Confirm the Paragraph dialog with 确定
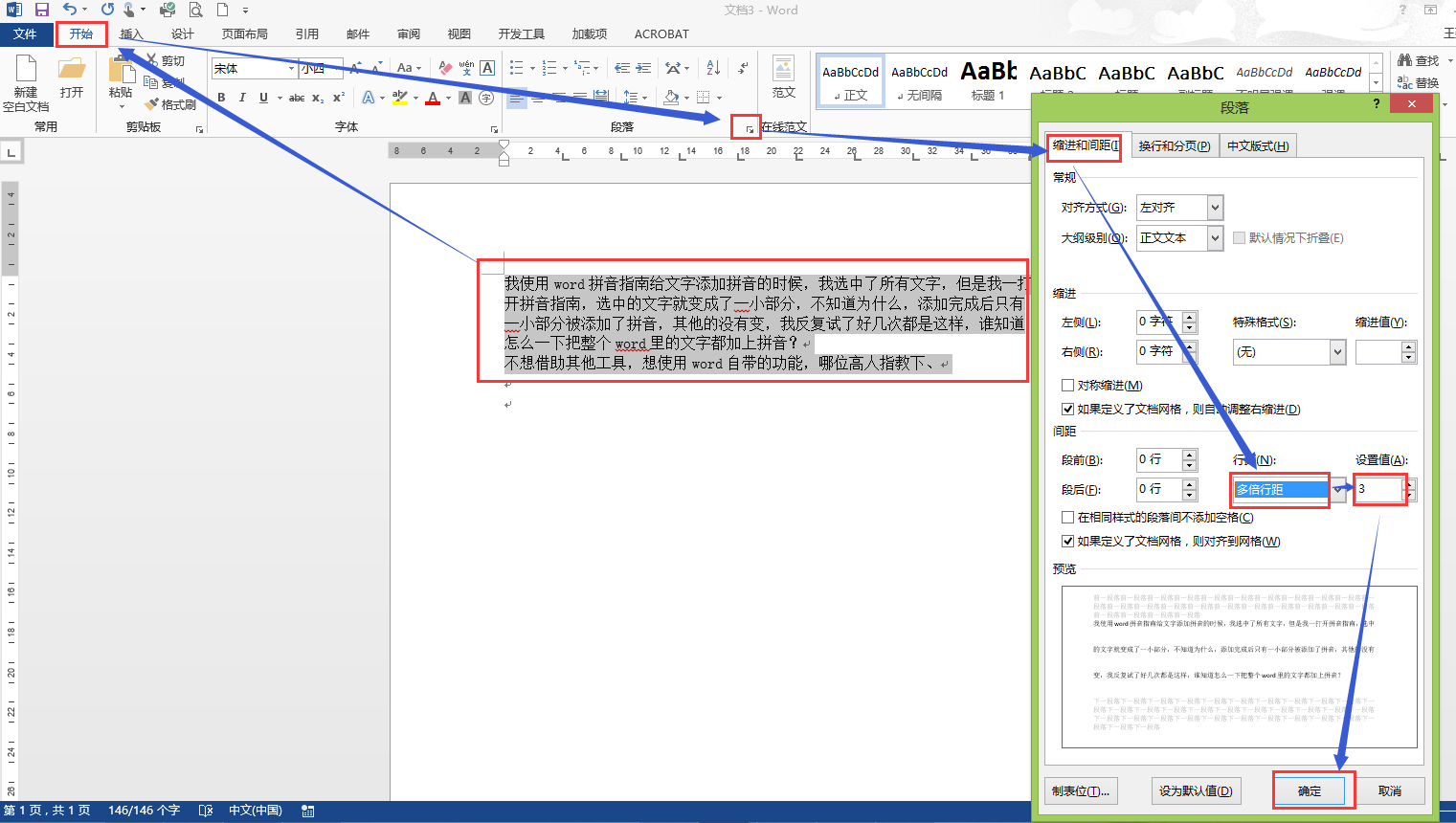1456x823 pixels. (x=1310, y=791)
